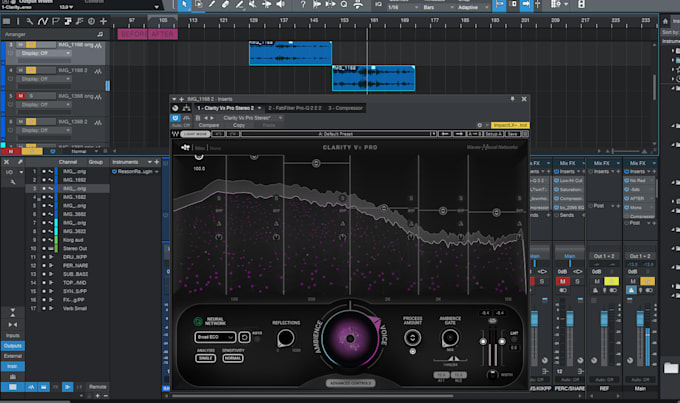
Task: Pin the plugin window
Action: (x=512, y=99)
